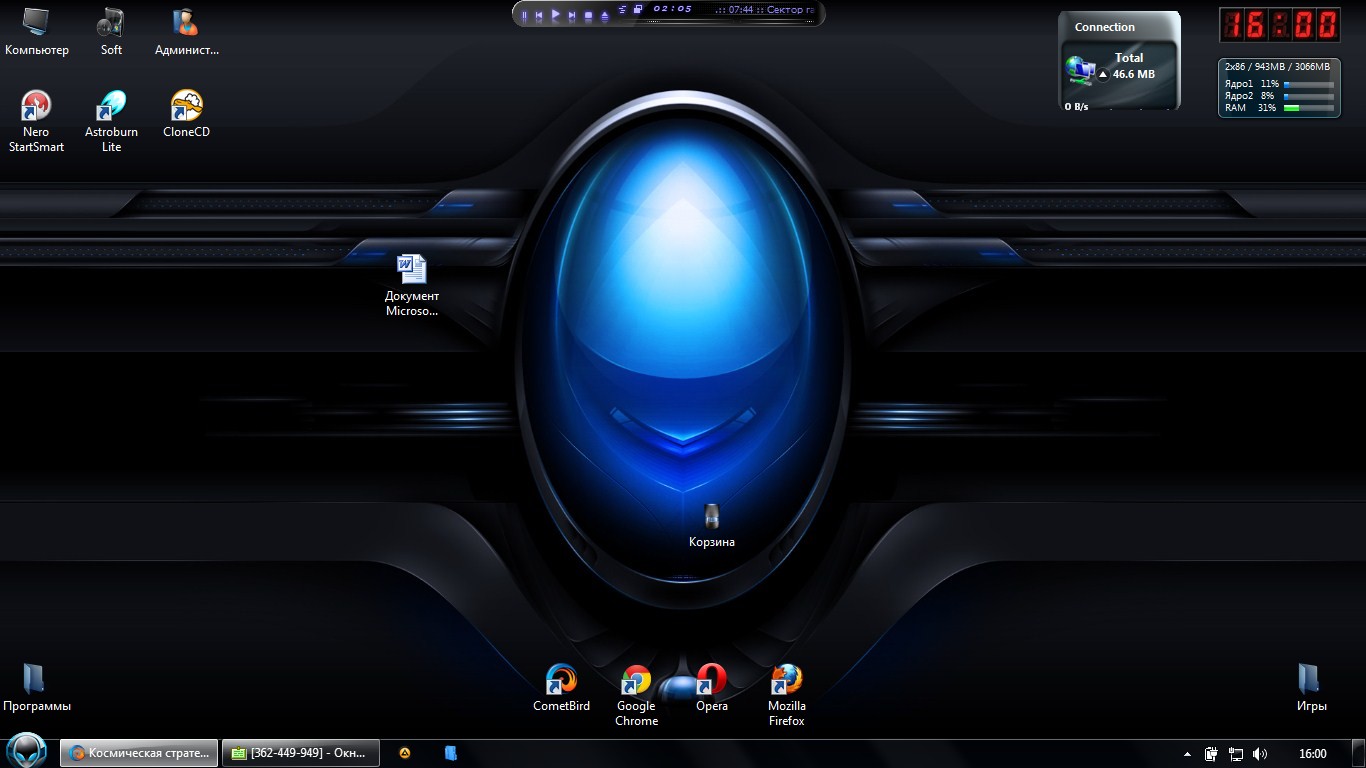The image size is (1366, 768).
Task: Click the 46.6 MB total value
Action: point(1134,74)
